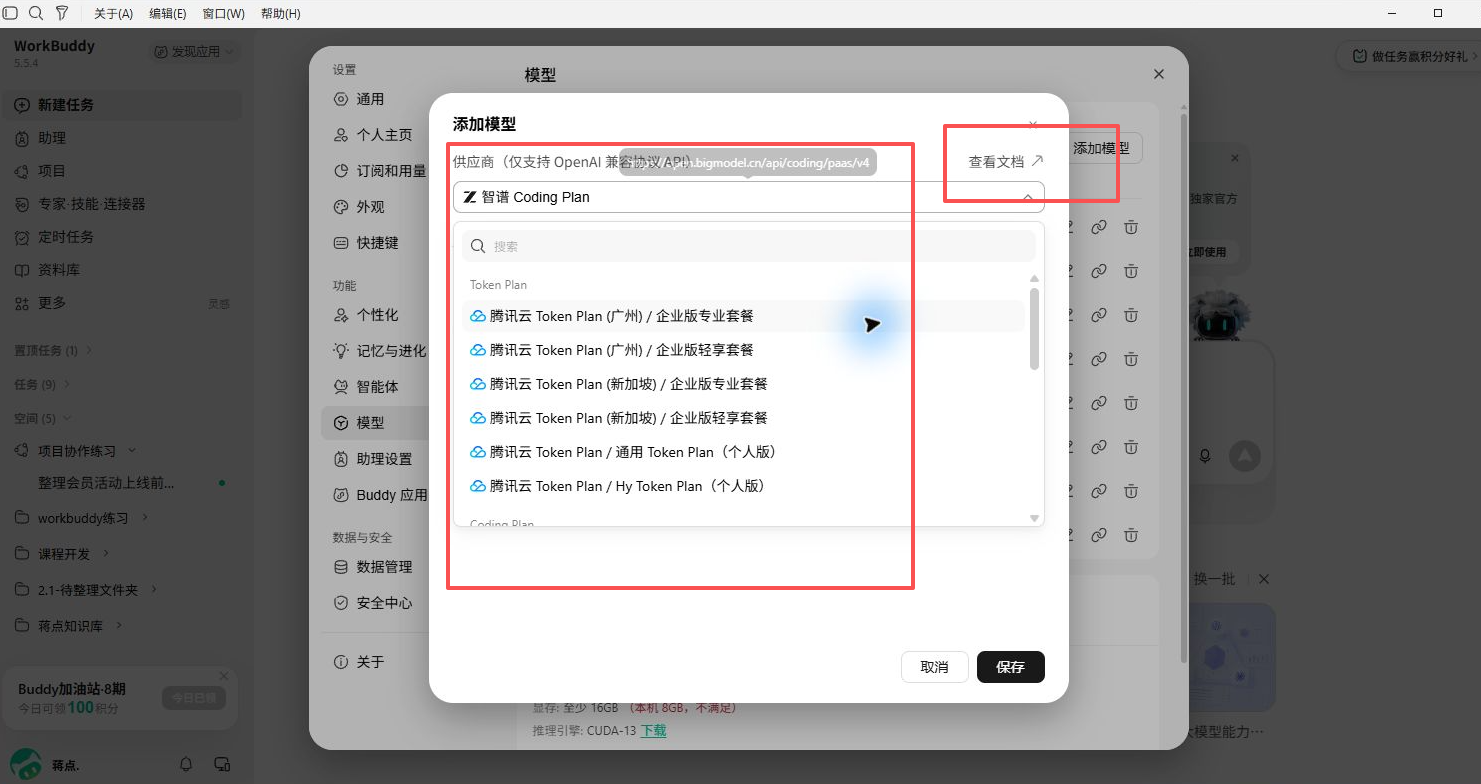
Task: Click the provider list scrollbar
Action: pyautogui.click(x=1034, y=329)
